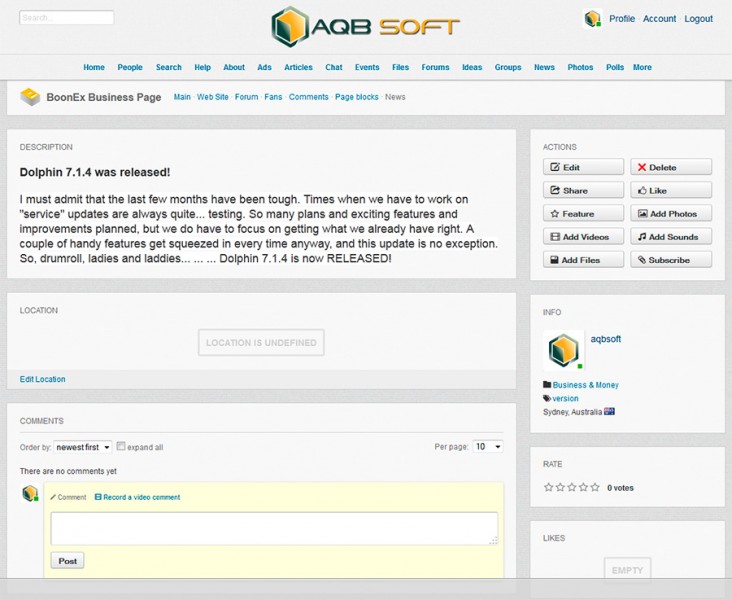The image size is (732, 600).
Task: Rate two stars in the Rate block
Action: click(560, 487)
